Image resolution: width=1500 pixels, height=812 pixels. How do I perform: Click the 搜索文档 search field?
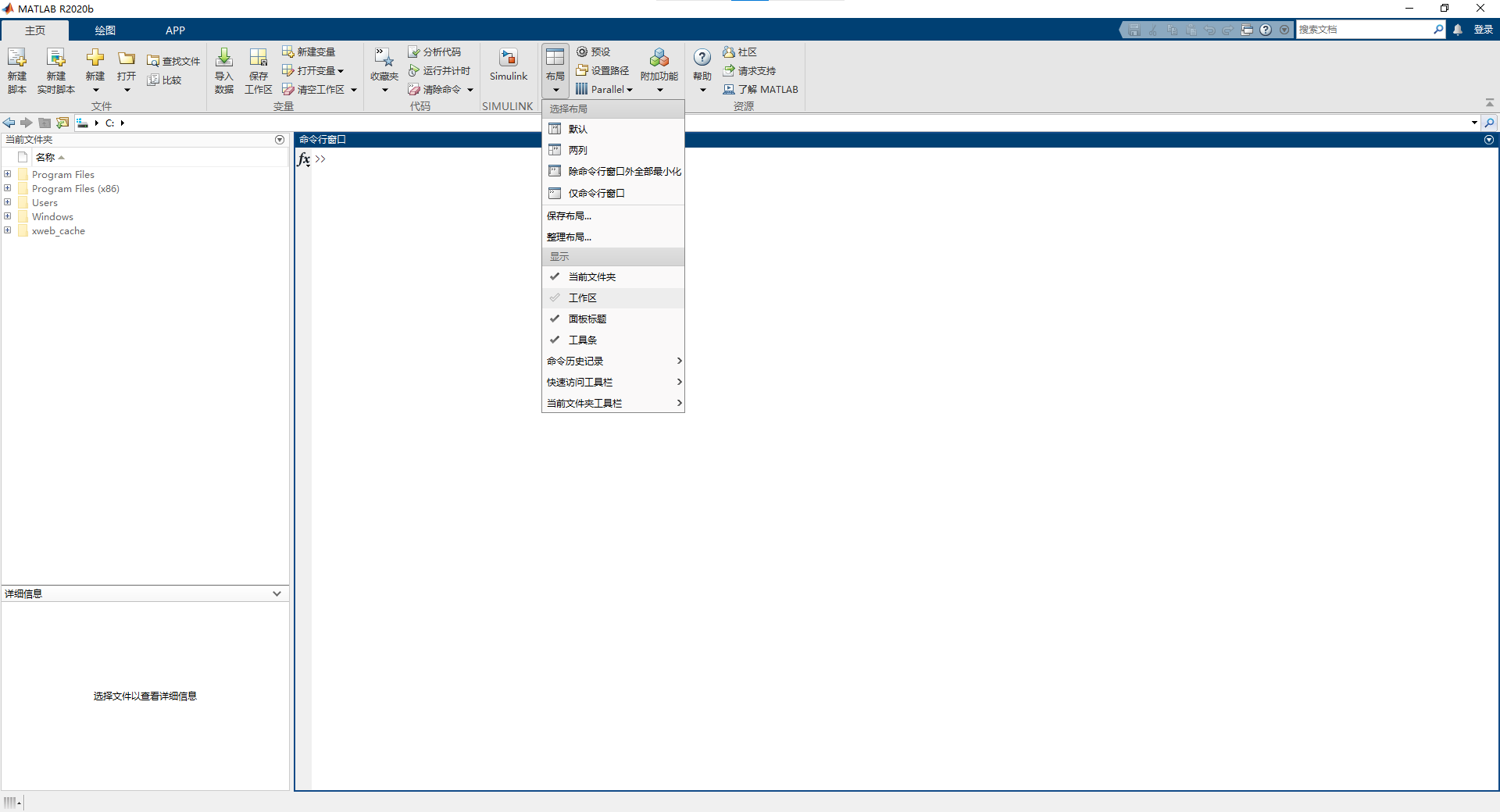coord(1364,30)
